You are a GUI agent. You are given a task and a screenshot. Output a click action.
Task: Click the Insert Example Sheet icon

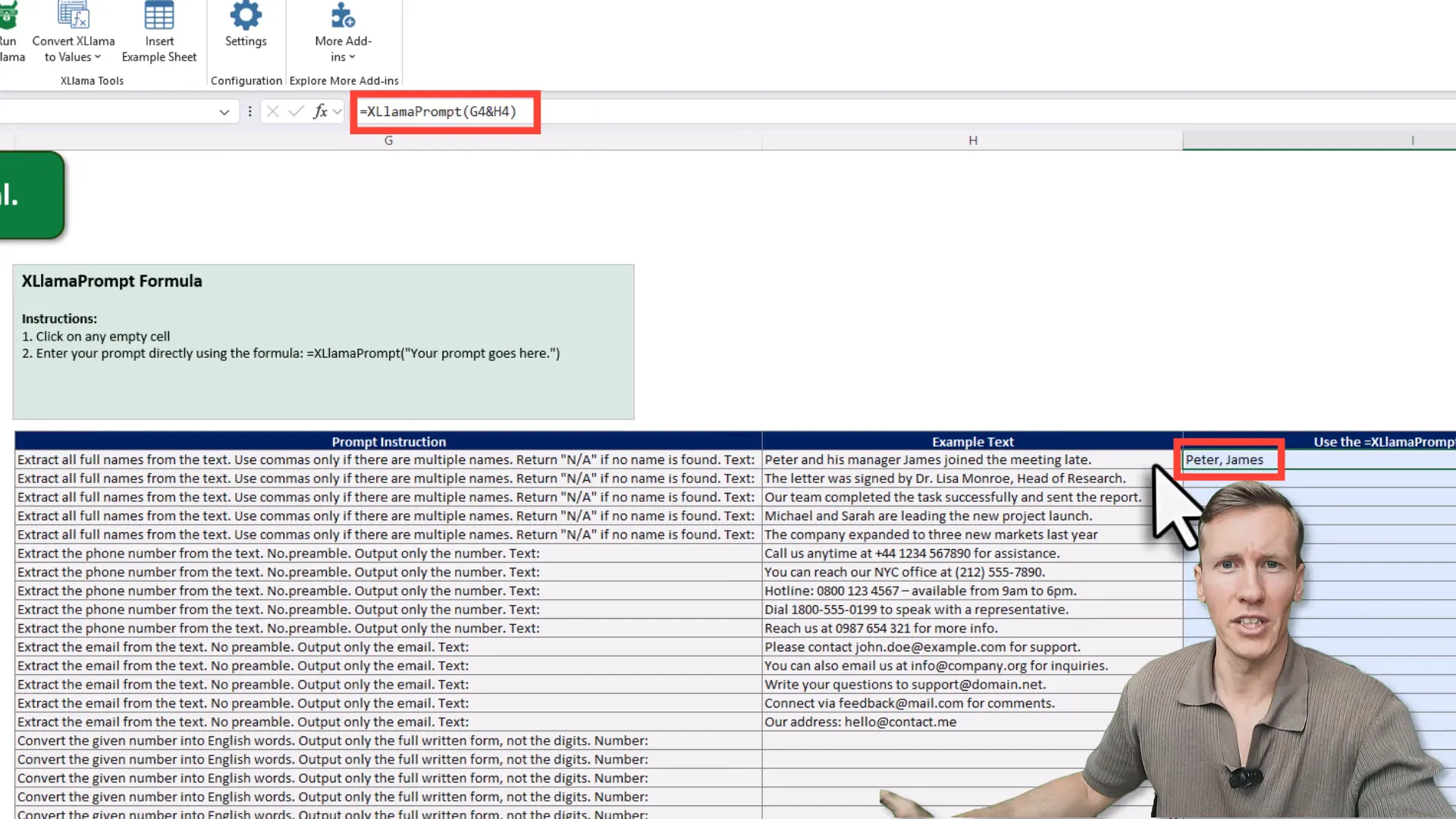(x=159, y=15)
